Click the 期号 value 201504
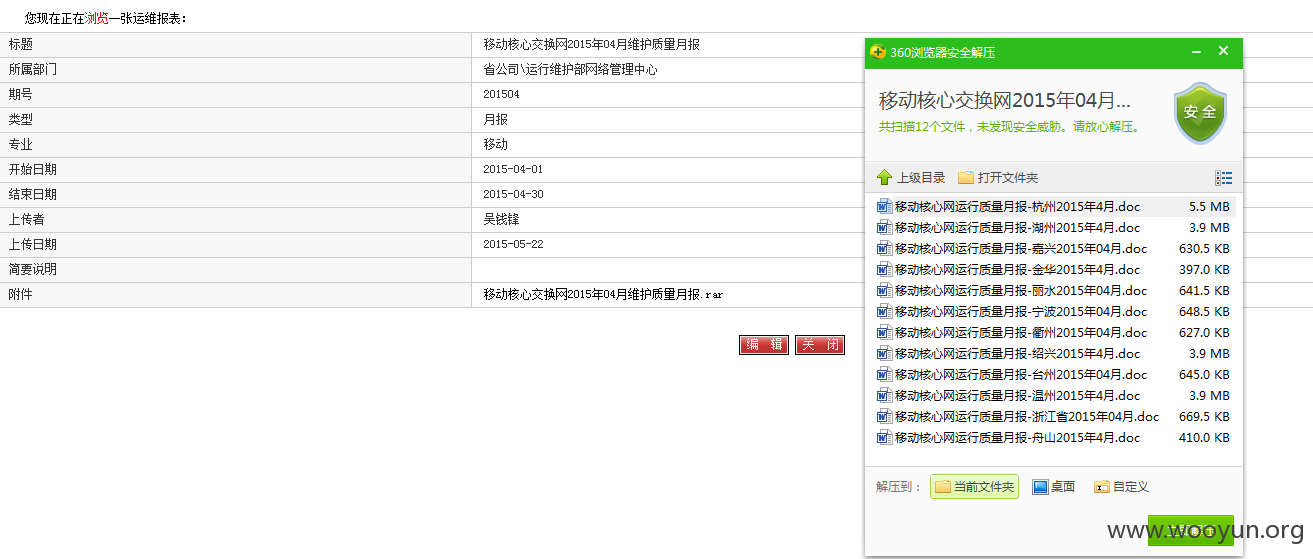This screenshot has height=559, width=1313. [x=501, y=95]
